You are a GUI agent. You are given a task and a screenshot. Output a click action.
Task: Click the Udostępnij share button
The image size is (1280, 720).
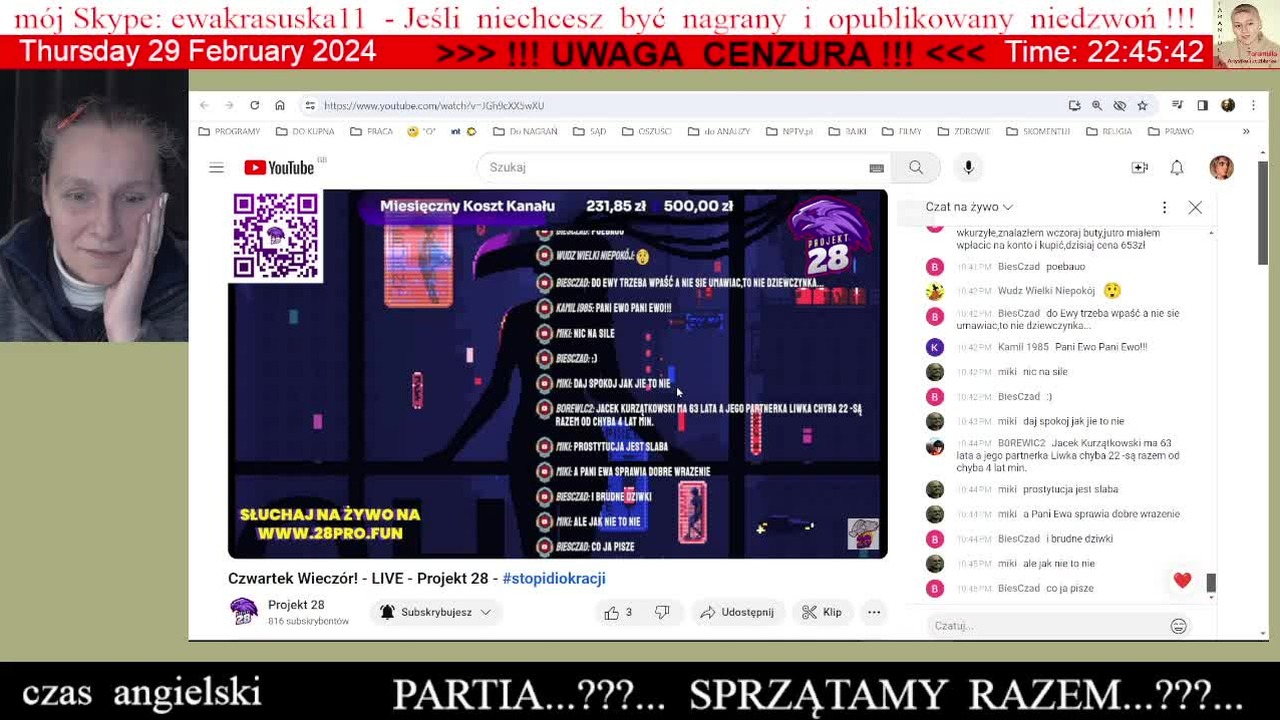[x=737, y=612]
